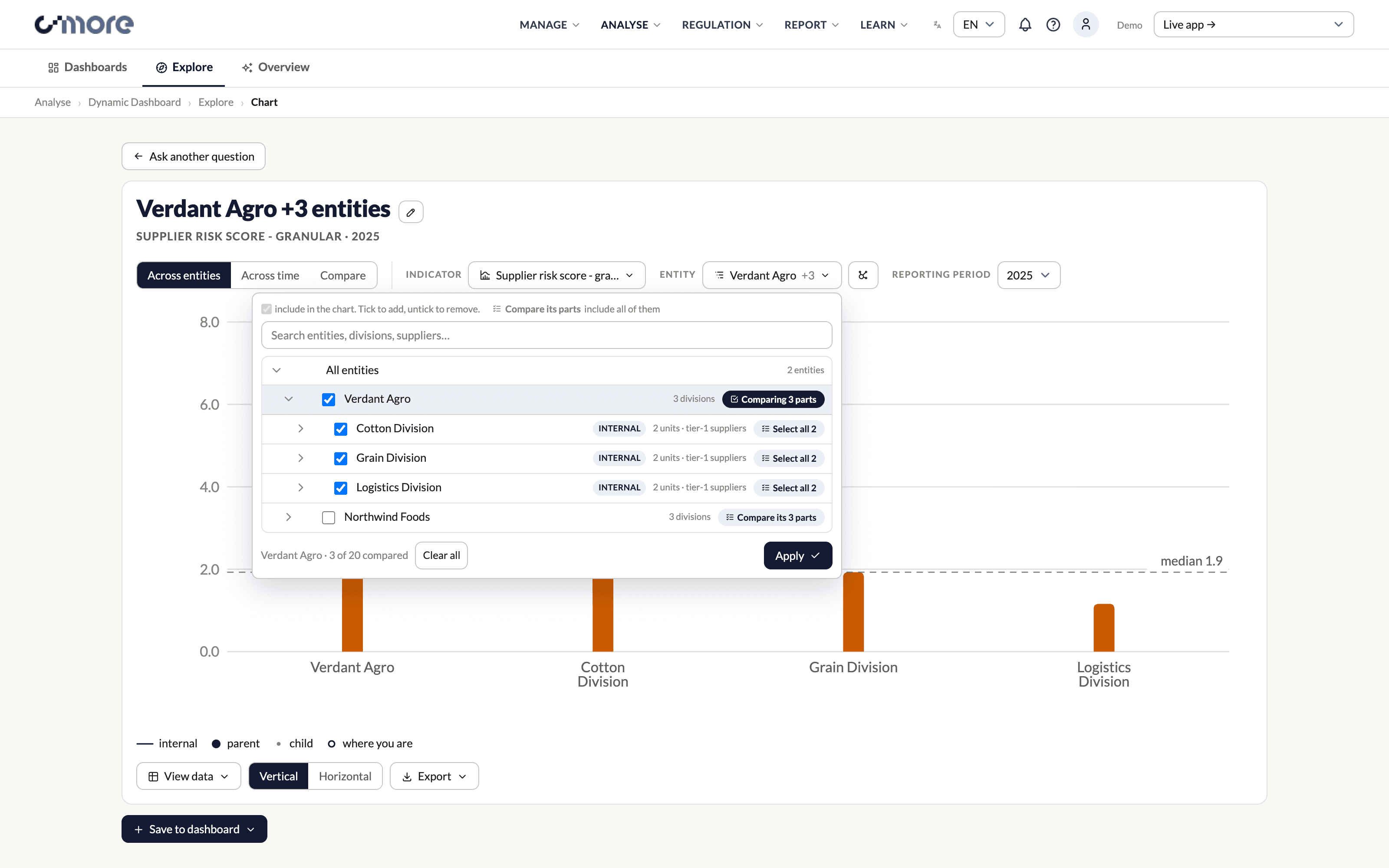Click the Clear all button
This screenshot has height=868, width=1389.
click(x=441, y=556)
